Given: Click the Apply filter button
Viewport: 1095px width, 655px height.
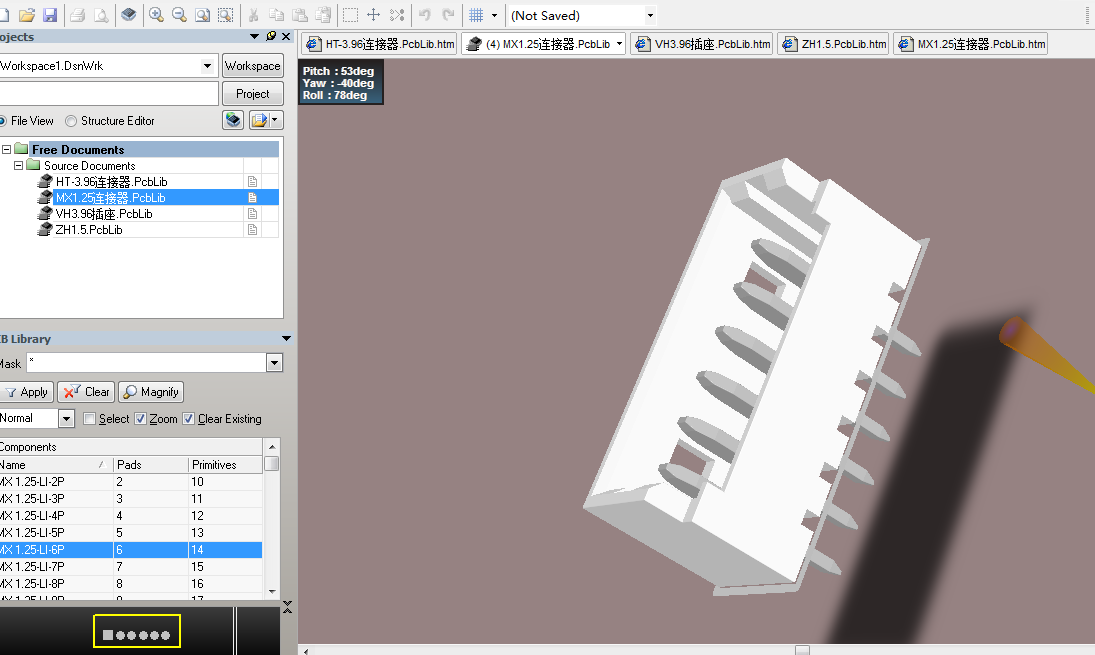Looking at the screenshot, I should (26, 392).
